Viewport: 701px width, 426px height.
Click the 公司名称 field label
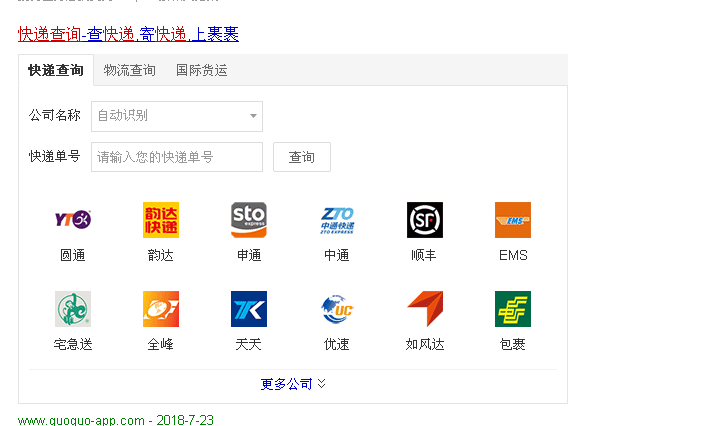[x=55, y=115]
